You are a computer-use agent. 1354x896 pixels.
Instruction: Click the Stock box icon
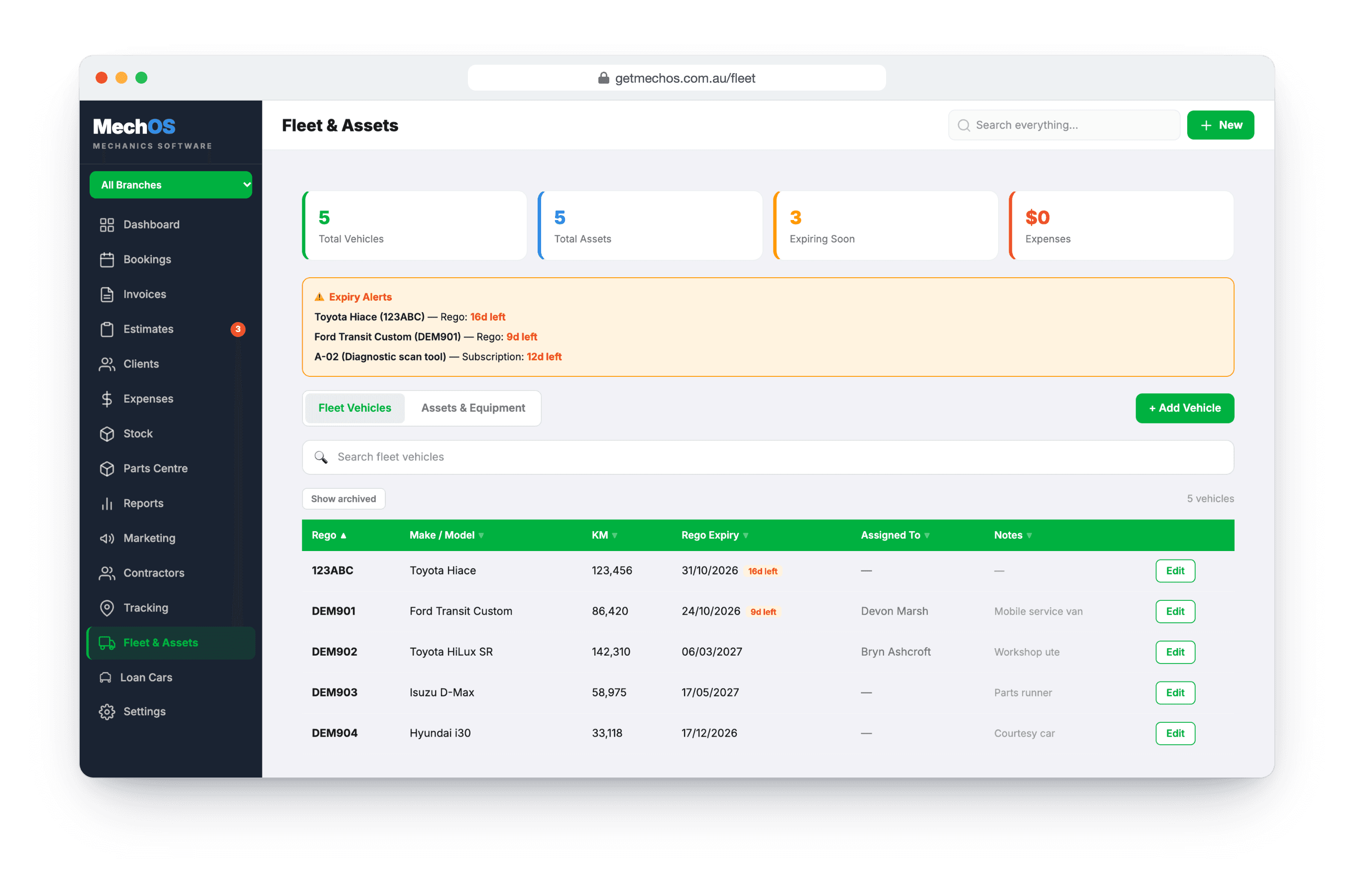(107, 434)
